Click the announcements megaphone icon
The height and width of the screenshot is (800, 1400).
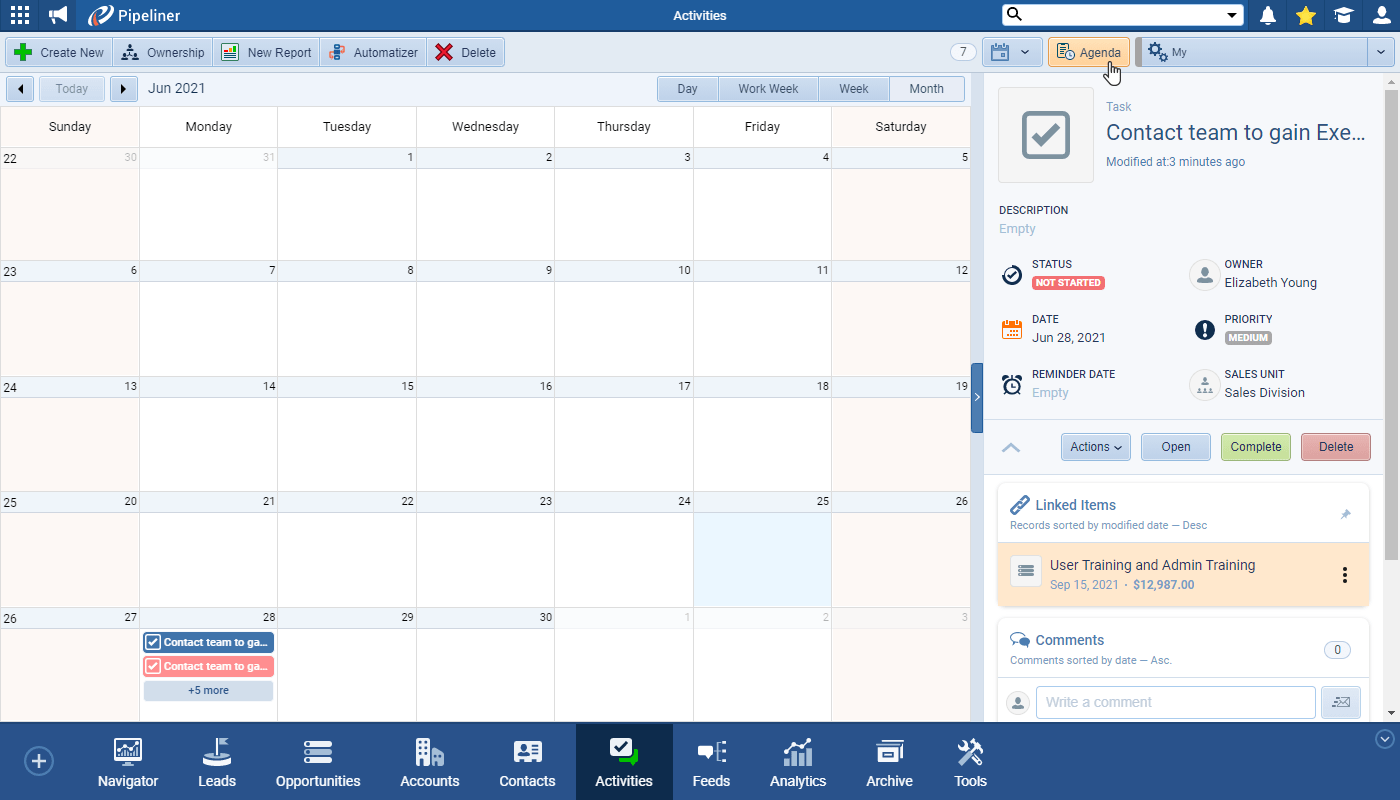[57, 15]
